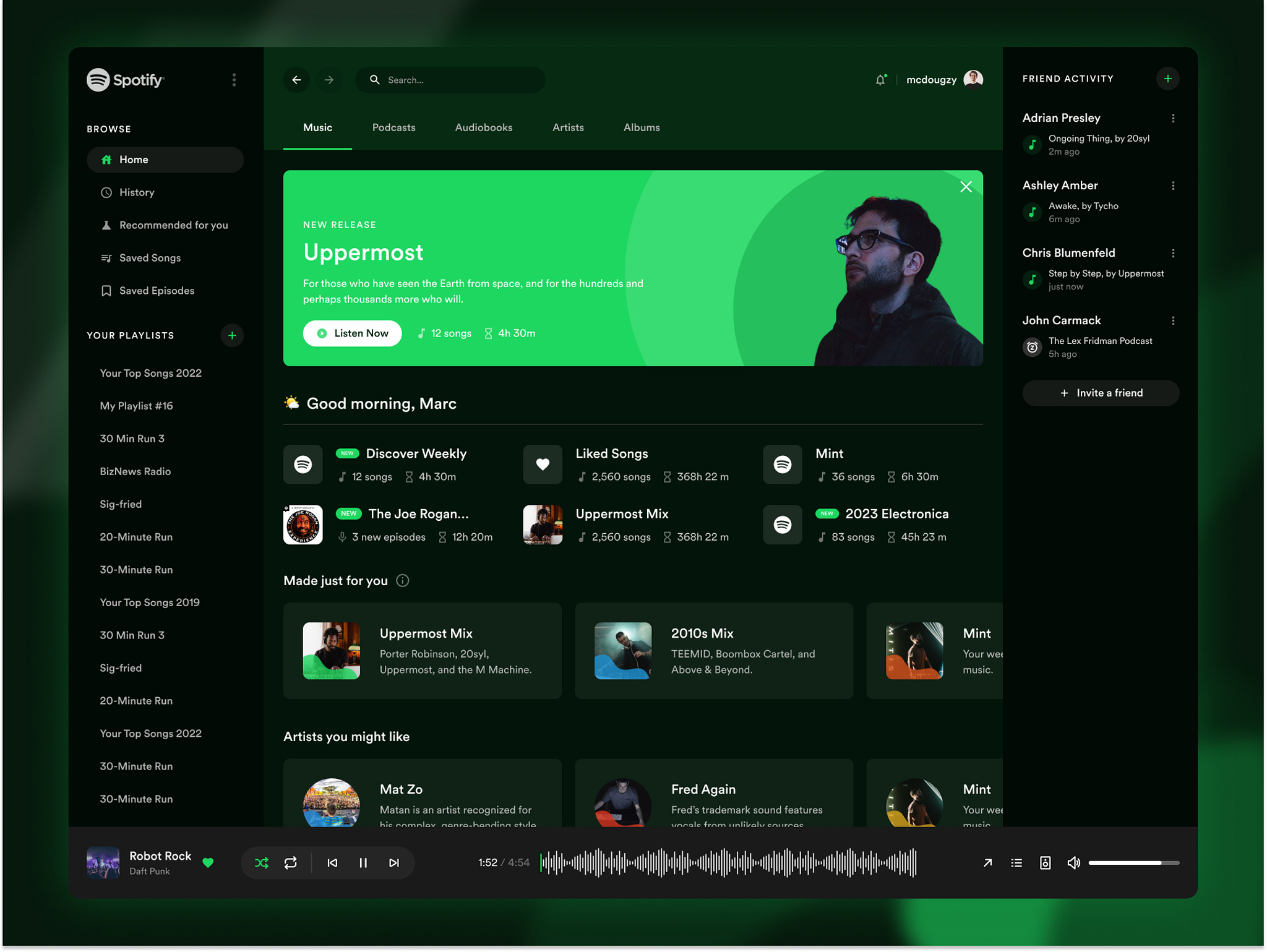Seek within the track waveform
The image size is (1267, 952).
[x=728, y=863]
